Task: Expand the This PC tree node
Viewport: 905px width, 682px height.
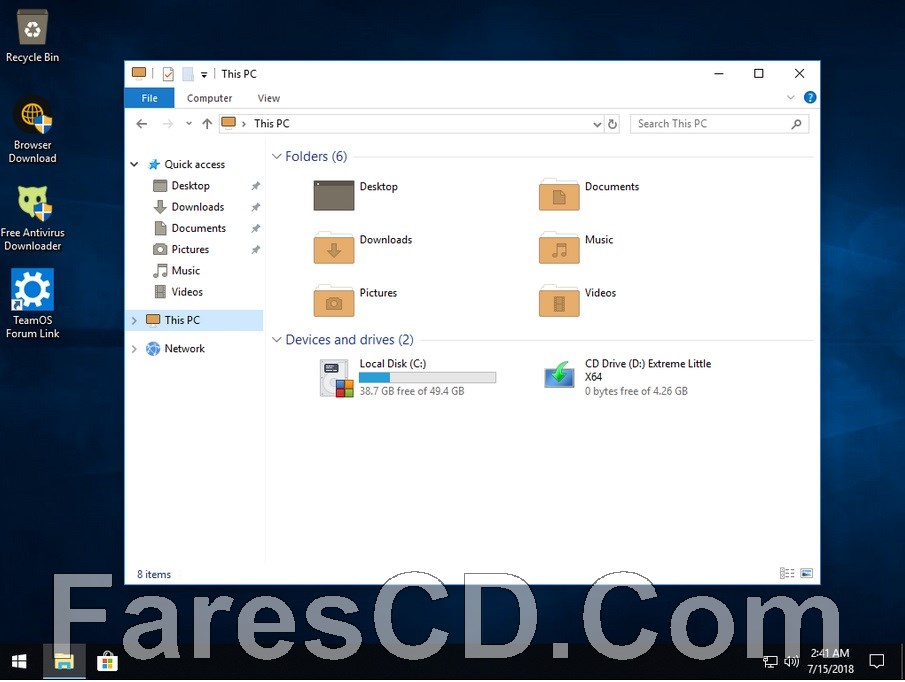Action: tap(134, 320)
